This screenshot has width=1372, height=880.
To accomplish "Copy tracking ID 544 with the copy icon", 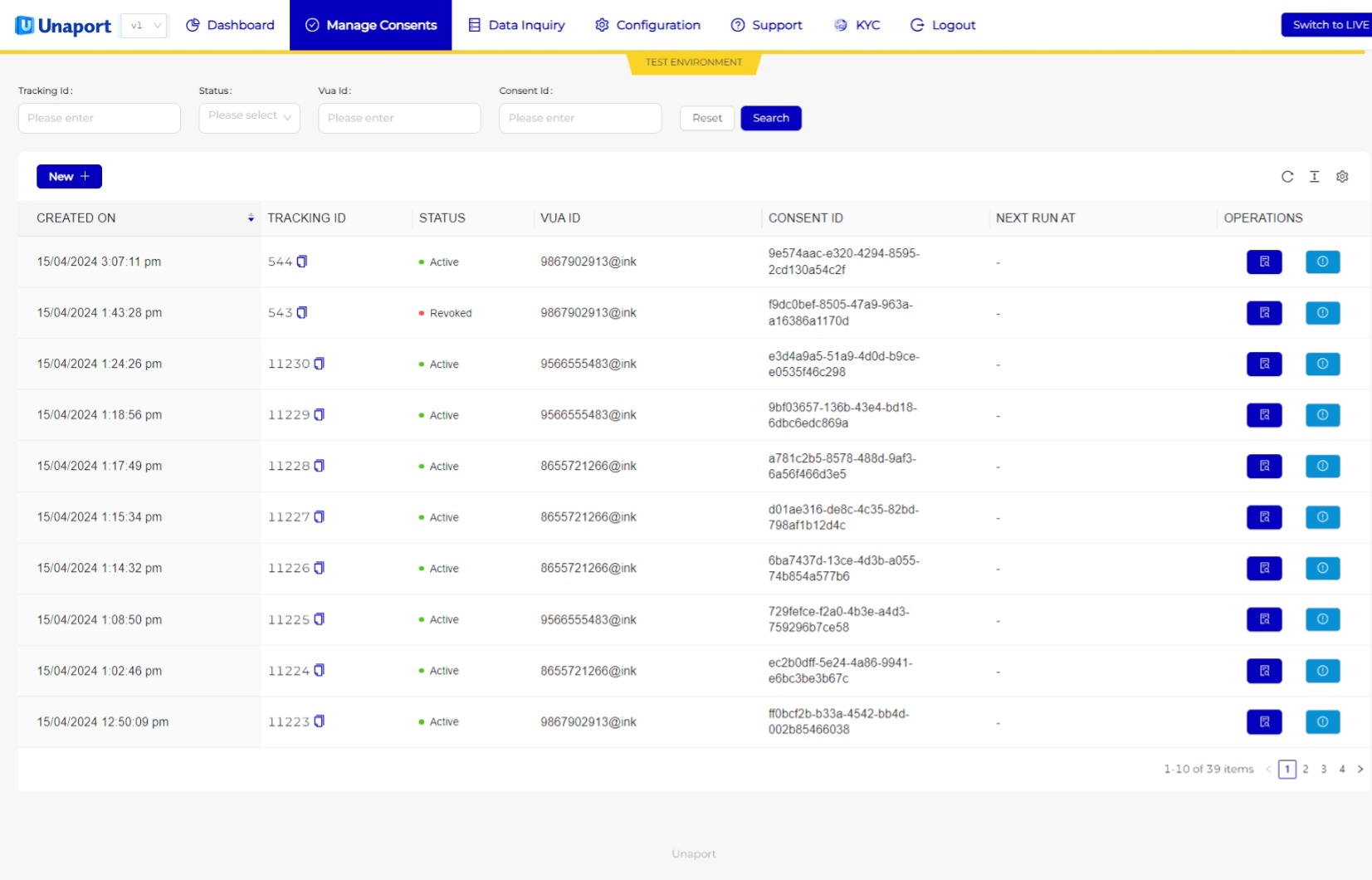I will [x=302, y=262].
